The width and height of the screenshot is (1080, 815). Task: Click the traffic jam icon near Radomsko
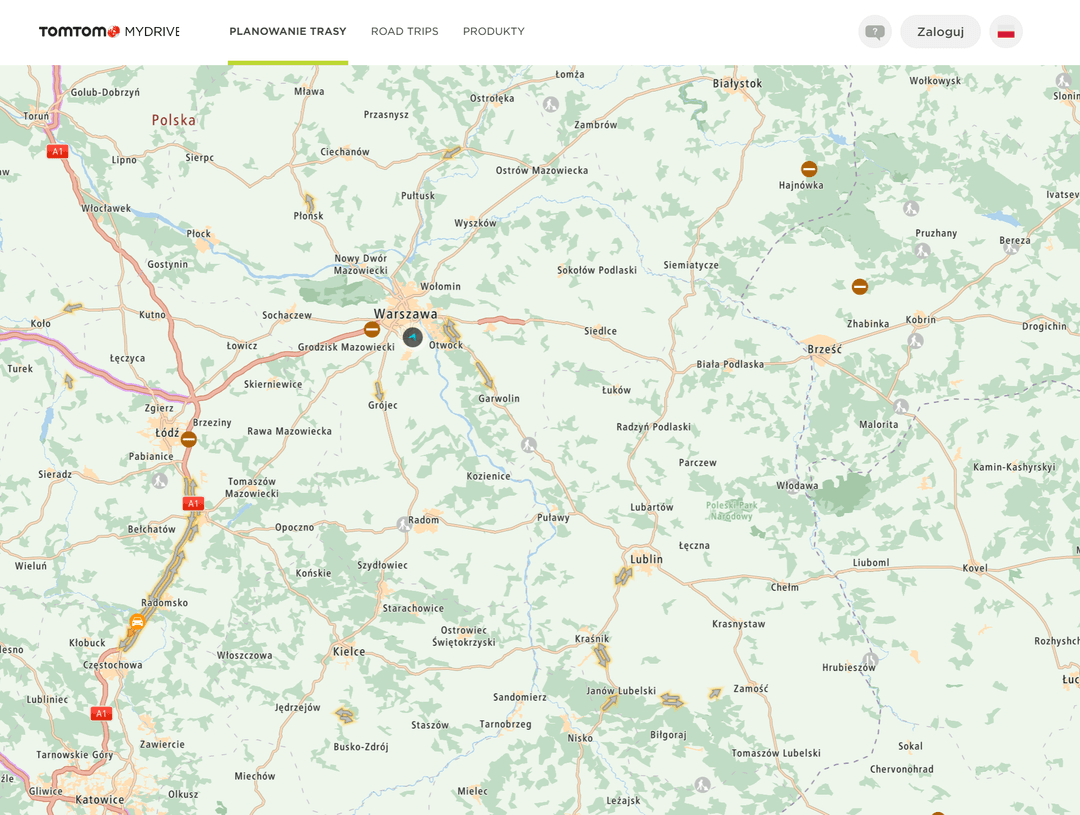pos(135,621)
